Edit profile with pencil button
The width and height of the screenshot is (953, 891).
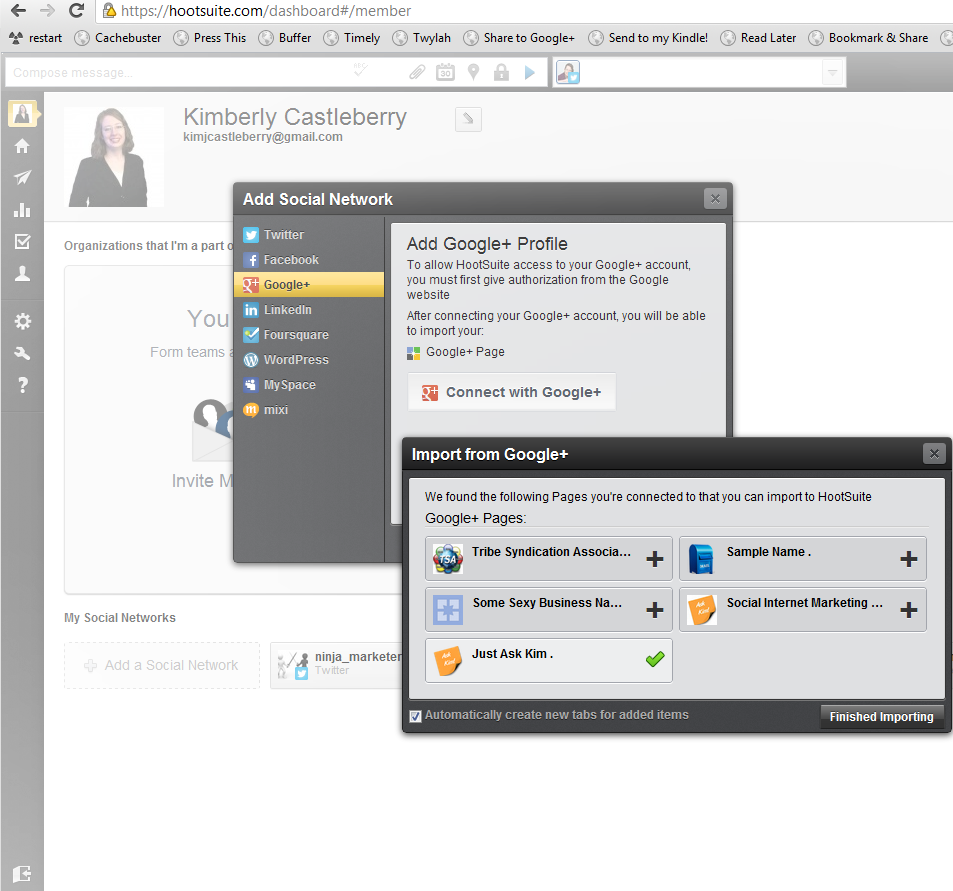468,119
